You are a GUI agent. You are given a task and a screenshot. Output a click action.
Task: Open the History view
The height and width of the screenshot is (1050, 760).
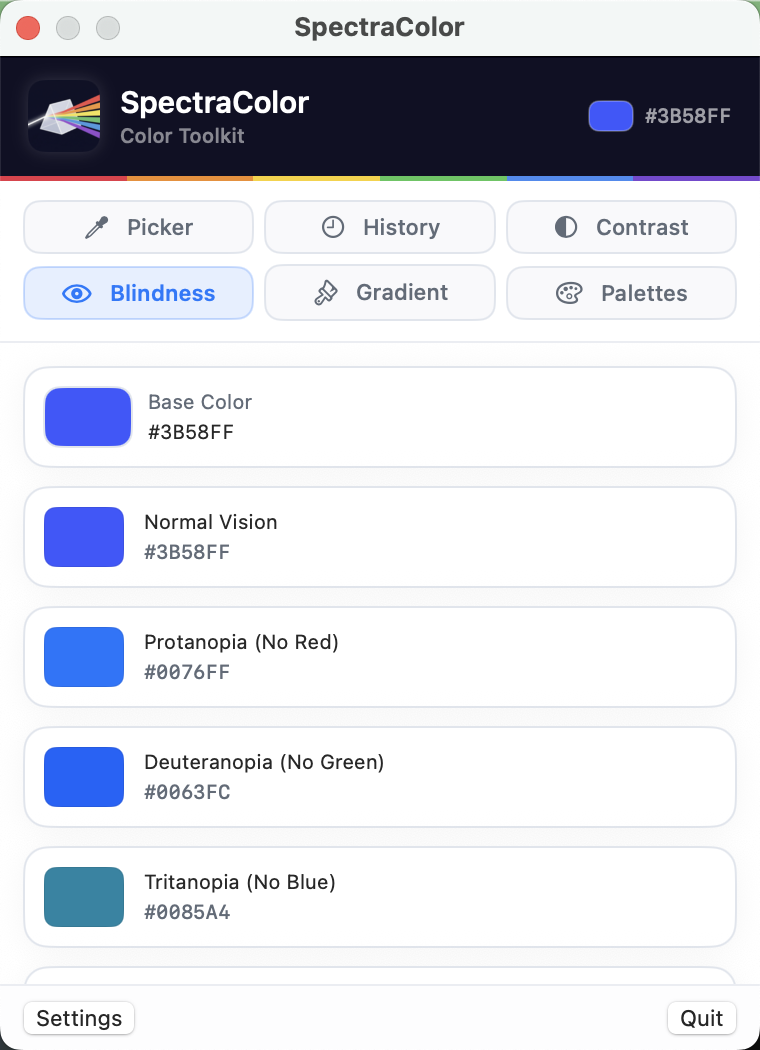(379, 227)
